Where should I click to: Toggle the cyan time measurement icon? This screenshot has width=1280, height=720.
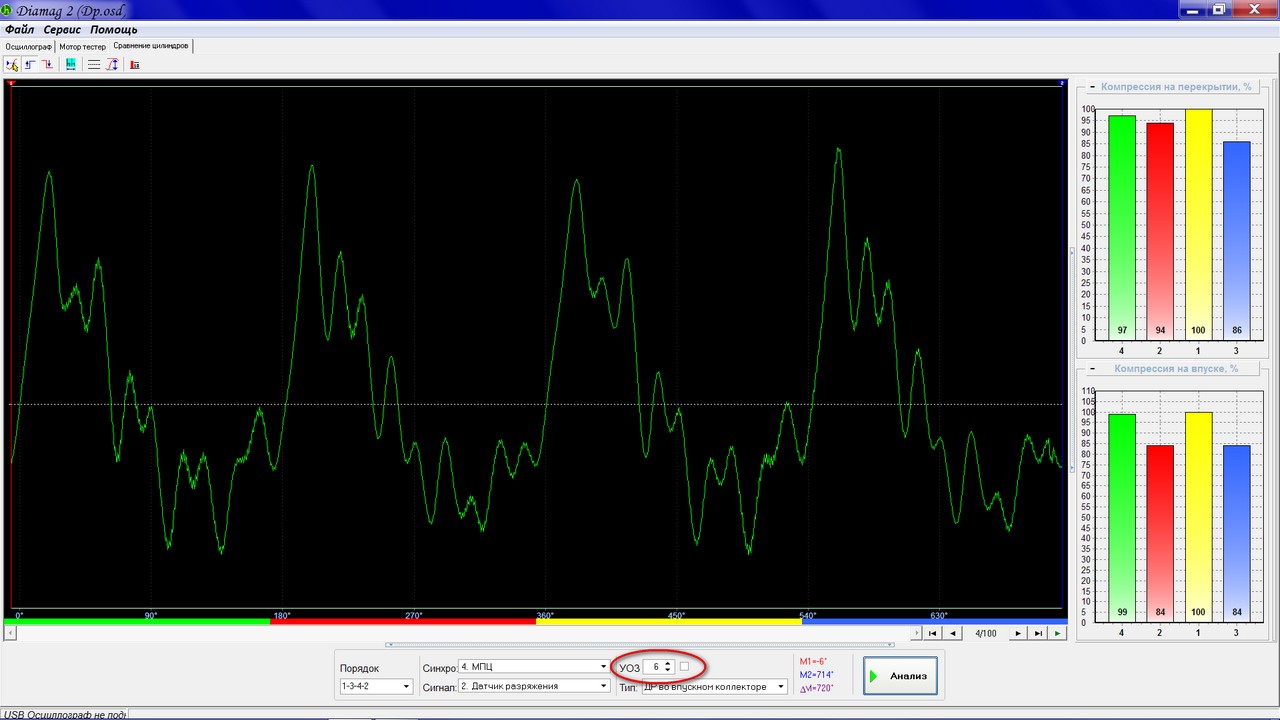click(71, 64)
